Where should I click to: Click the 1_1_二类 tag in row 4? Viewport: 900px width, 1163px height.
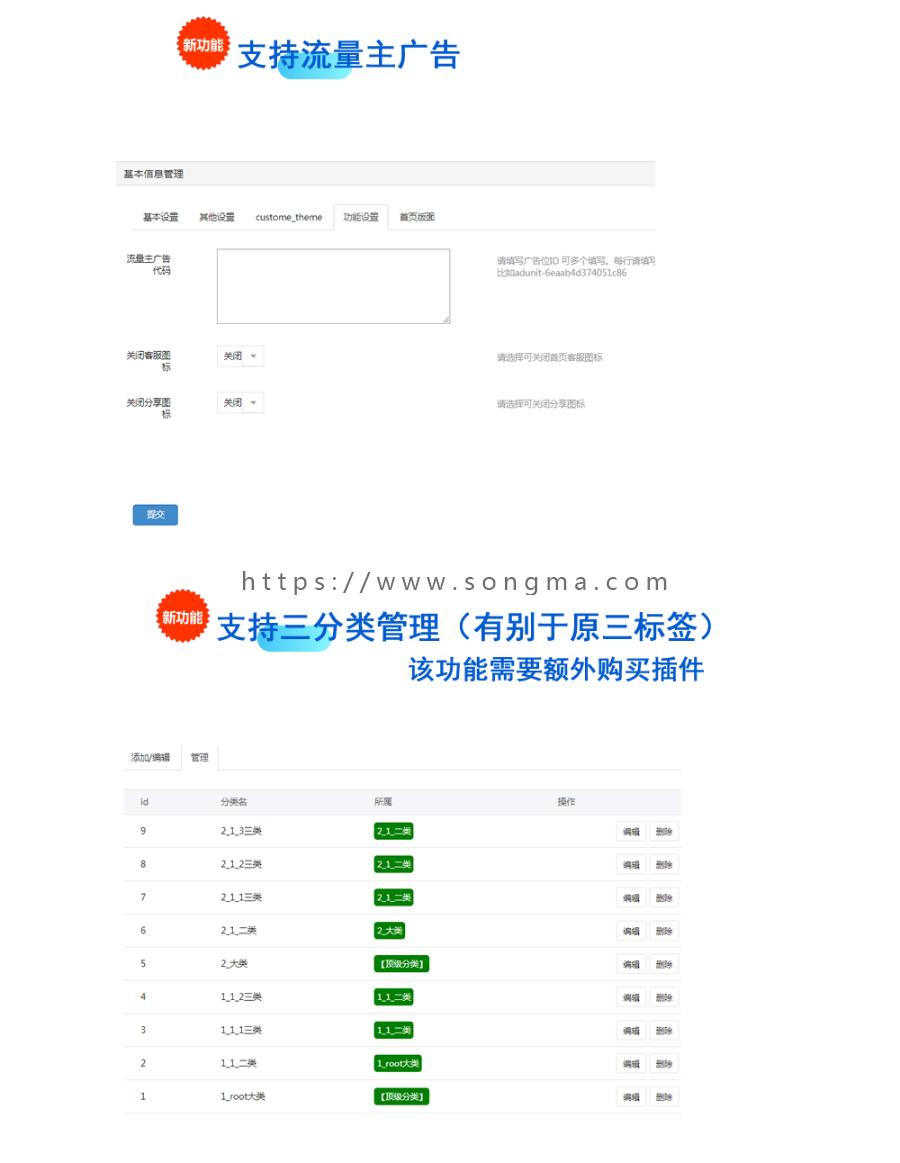pyautogui.click(x=393, y=998)
